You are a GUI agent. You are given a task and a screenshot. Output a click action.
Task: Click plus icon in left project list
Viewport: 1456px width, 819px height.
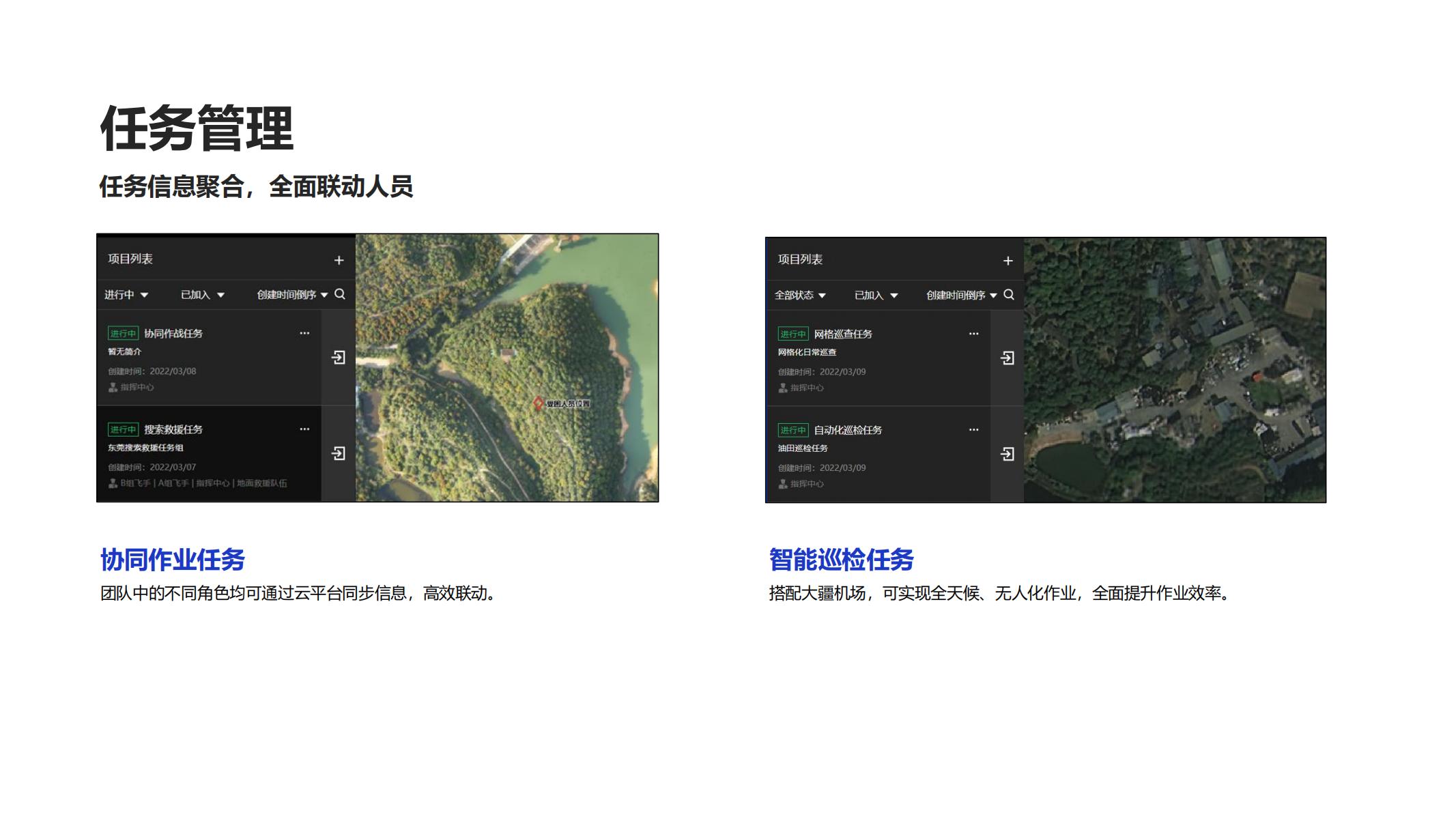coord(339,260)
